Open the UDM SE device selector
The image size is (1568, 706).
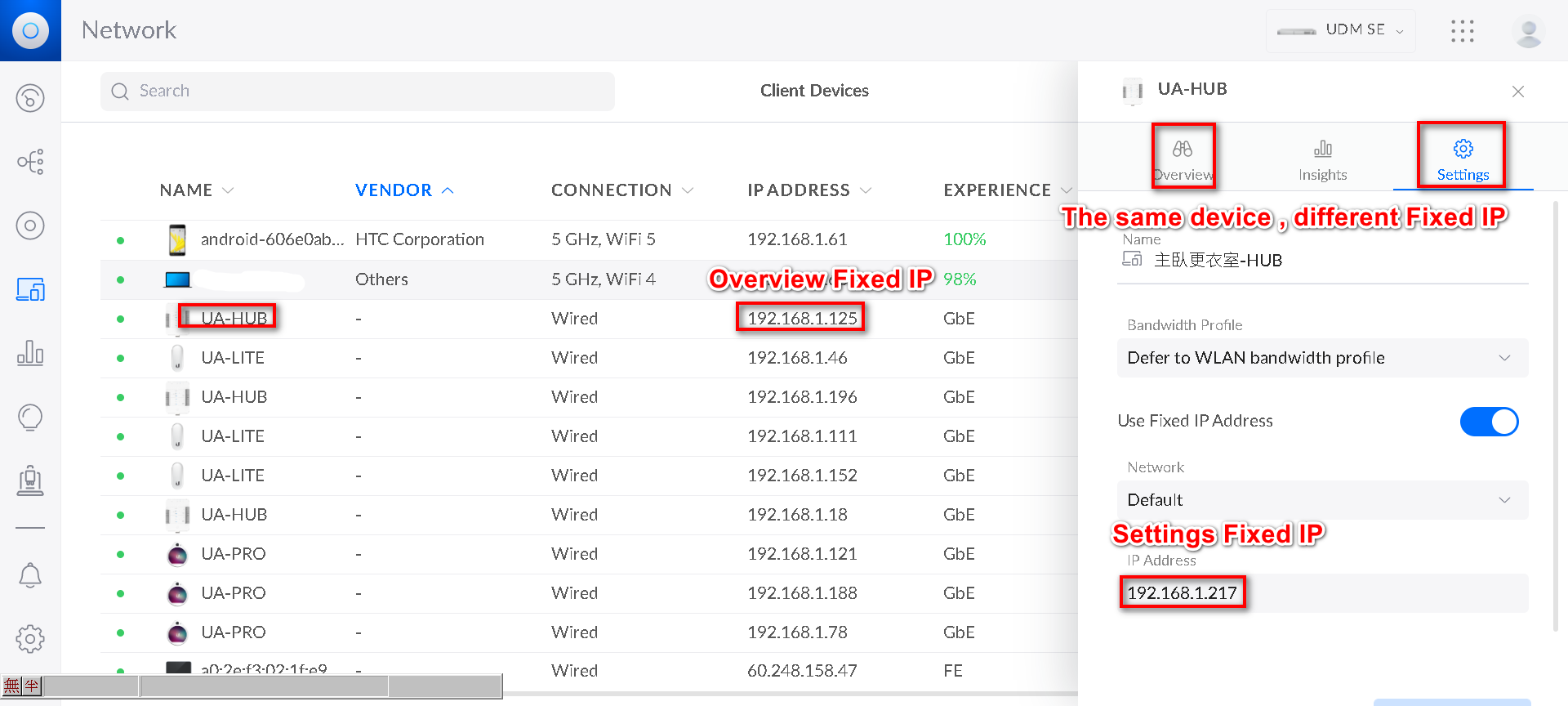click(x=1340, y=30)
